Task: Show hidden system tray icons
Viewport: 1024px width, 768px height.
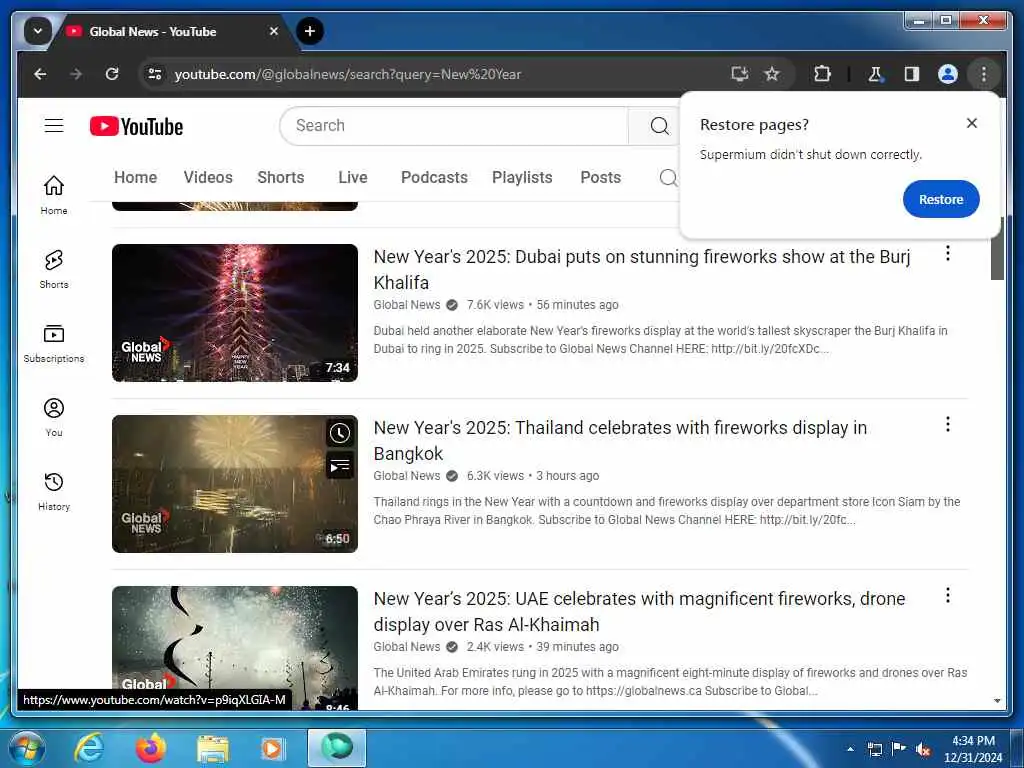Action: pos(850,749)
